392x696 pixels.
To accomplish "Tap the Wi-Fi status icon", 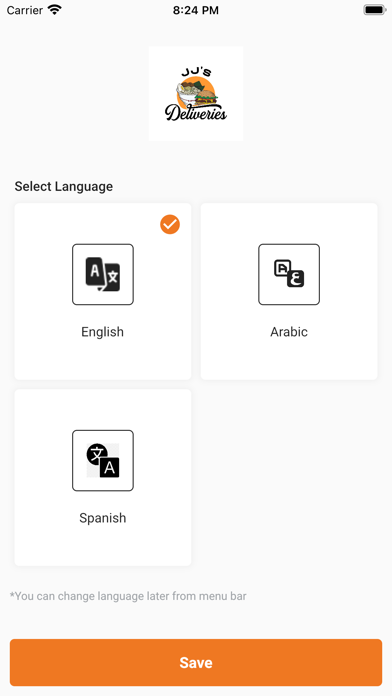I will pos(55,10).
